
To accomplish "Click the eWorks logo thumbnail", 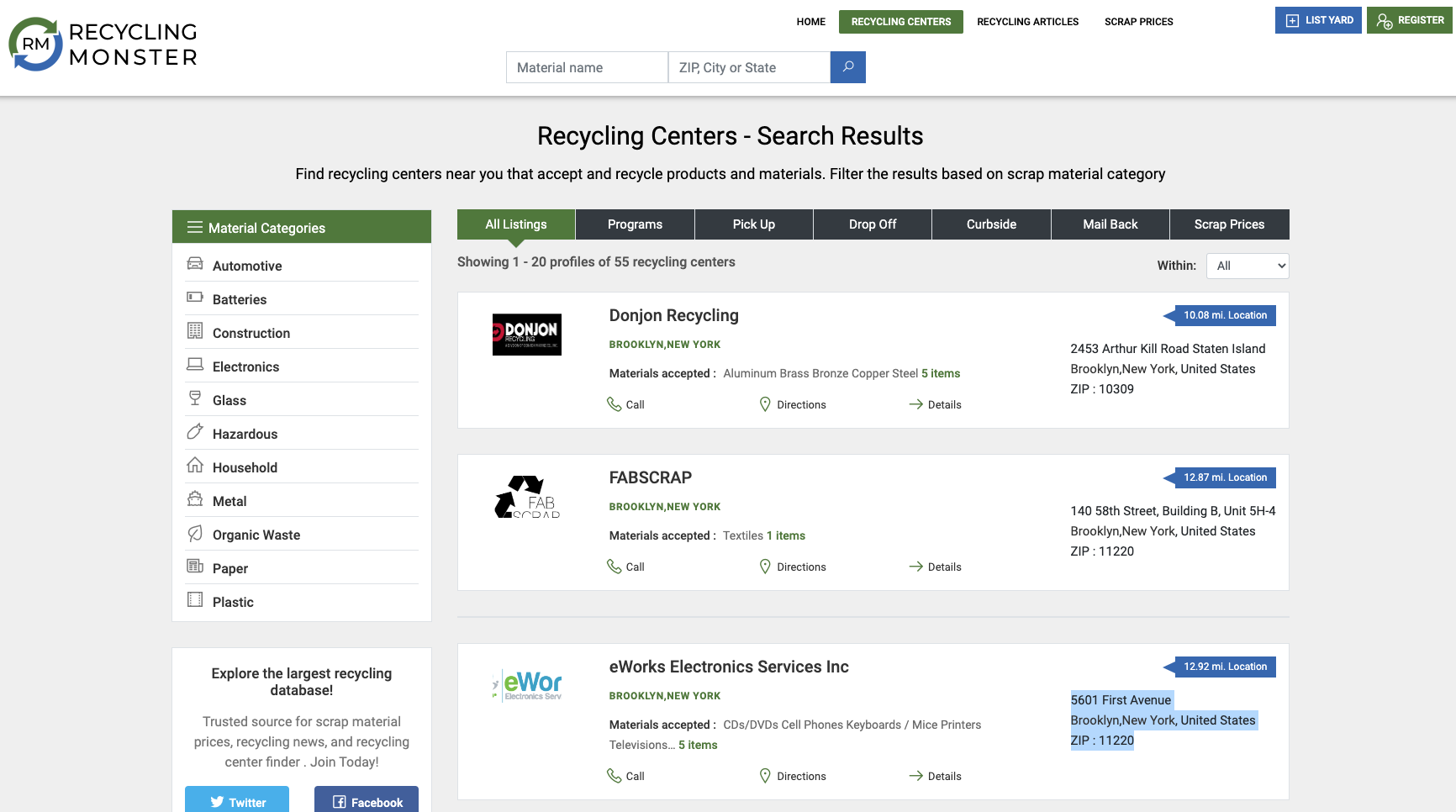I will 527,686.
